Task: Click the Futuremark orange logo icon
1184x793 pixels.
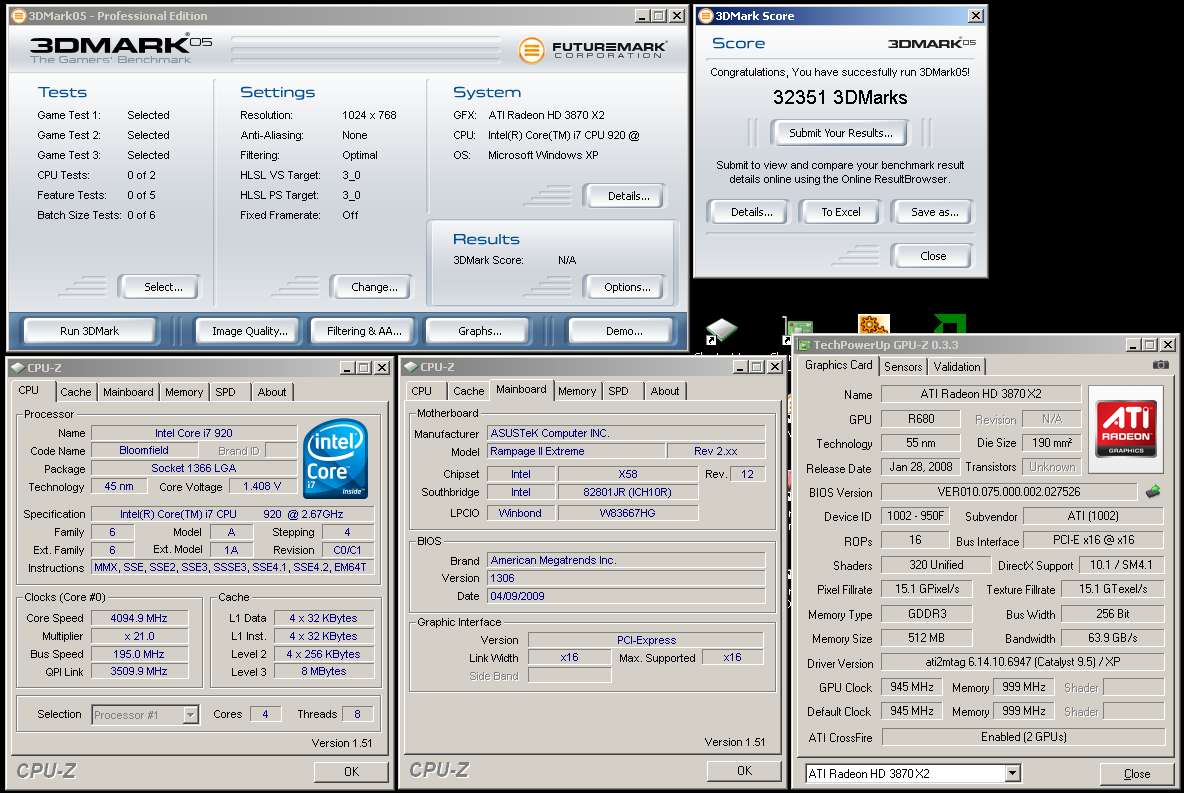Action: click(x=532, y=50)
